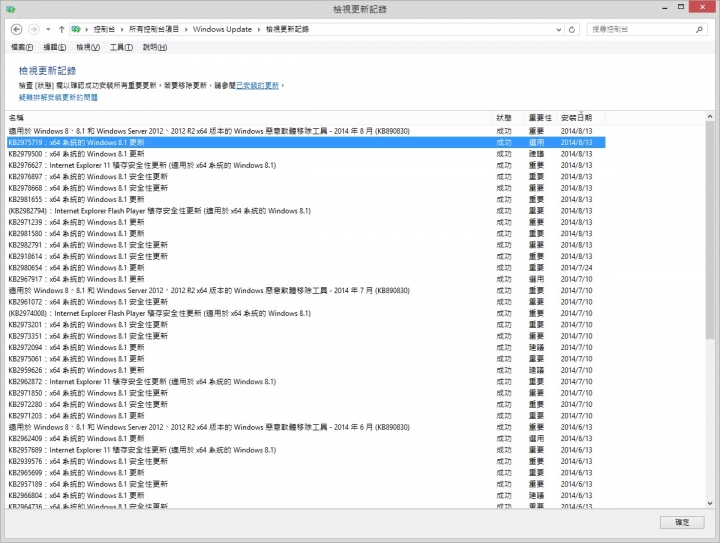Select the KB2962872 Internet Explorer 11 row
720x543 pixels.
click(x=306, y=381)
